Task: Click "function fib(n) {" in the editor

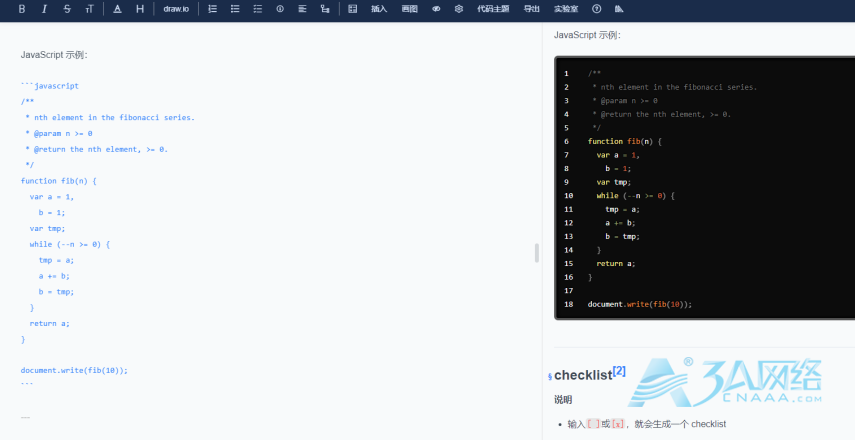Action: click(58, 180)
